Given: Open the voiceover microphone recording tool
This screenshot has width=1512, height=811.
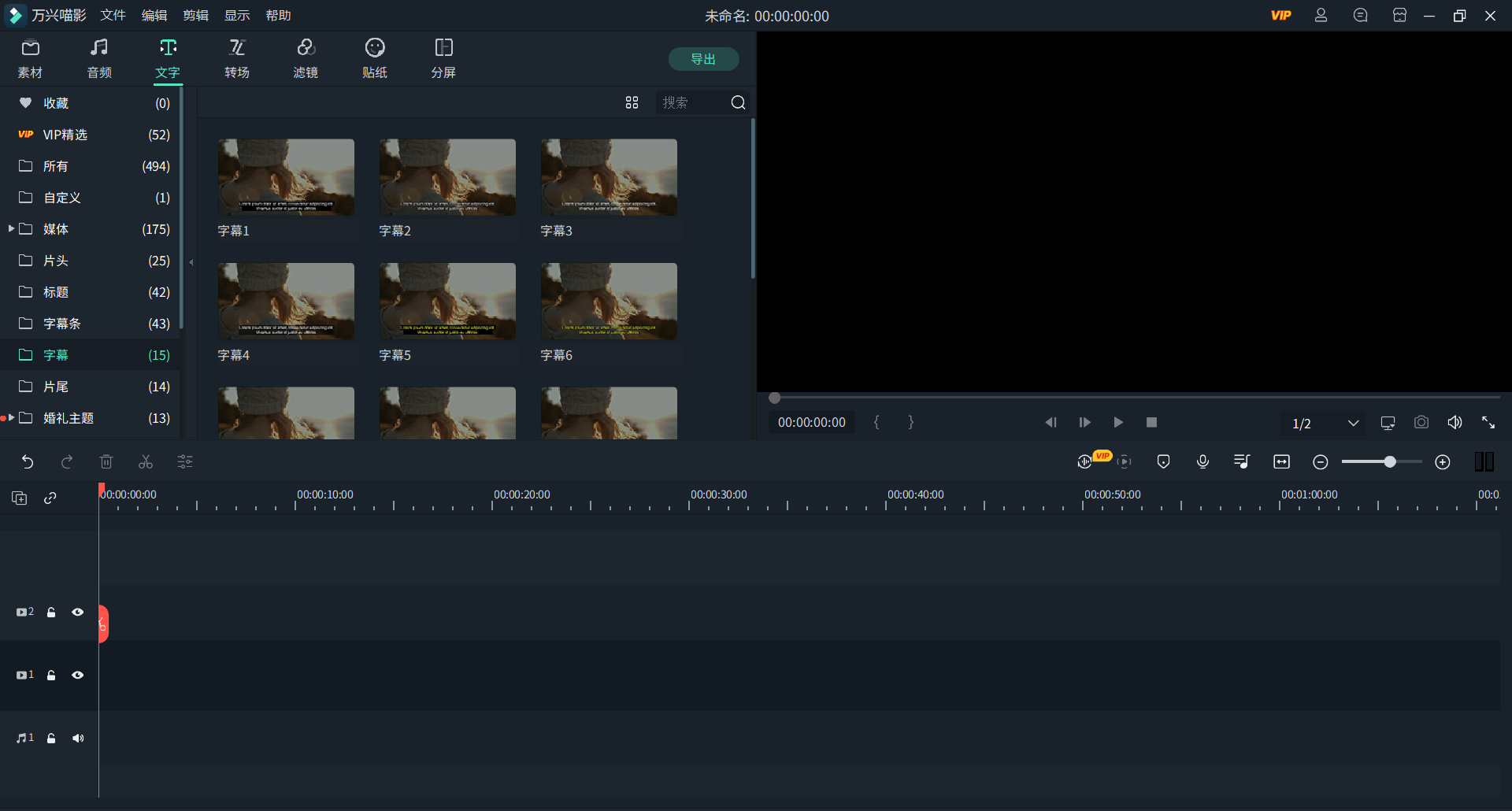Looking at the screenshot, I should [1203, 462].
